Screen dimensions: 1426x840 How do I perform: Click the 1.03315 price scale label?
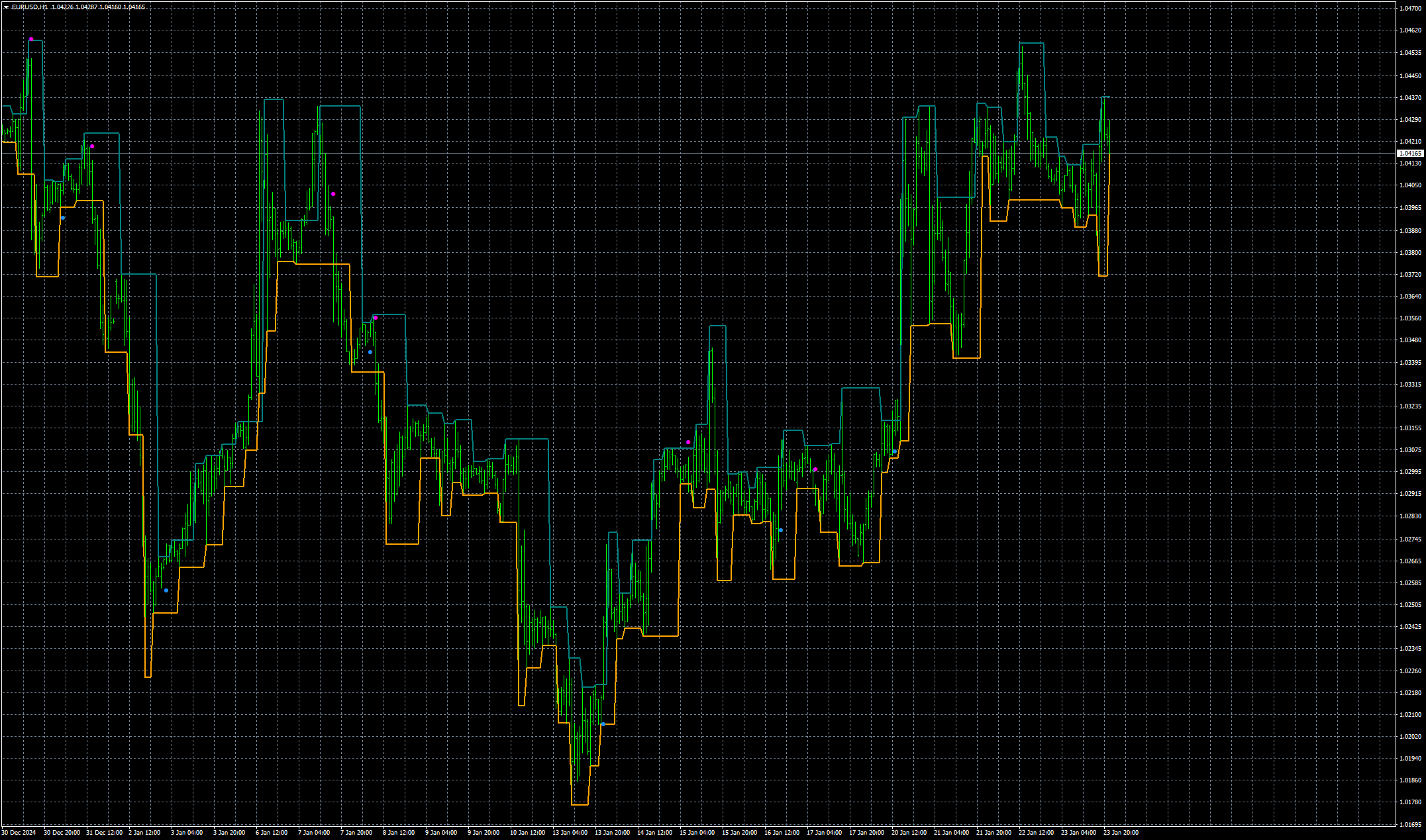pyautogui.click(x=1411, y=385)
